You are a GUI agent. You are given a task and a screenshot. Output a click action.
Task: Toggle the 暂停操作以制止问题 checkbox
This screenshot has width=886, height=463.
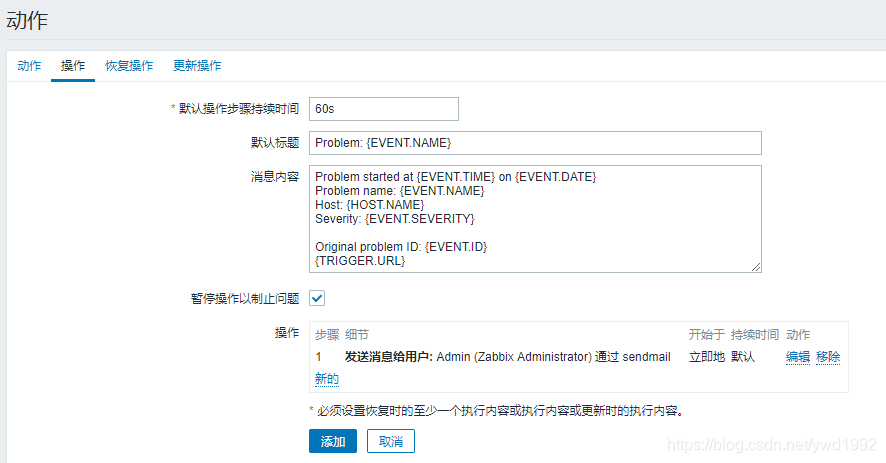(317, 298)
